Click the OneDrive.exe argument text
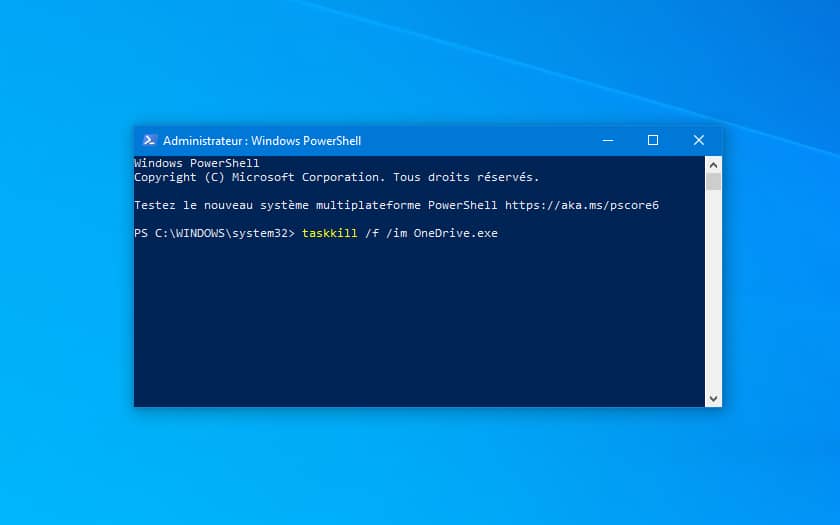The image size is (840, 525). [x=455, y=233]
